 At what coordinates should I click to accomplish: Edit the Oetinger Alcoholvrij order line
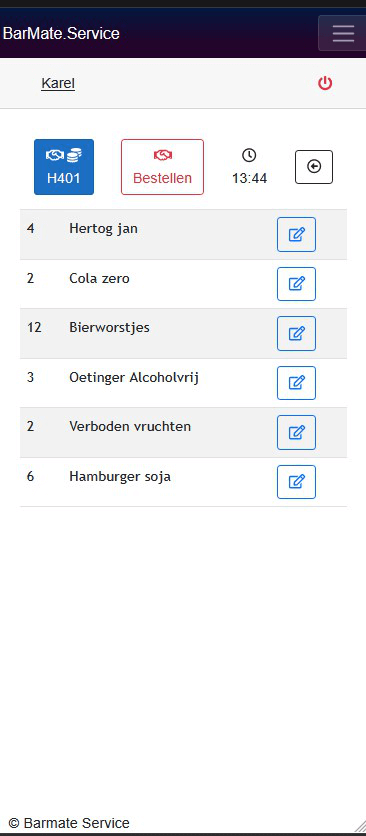(x=296, y=383)
